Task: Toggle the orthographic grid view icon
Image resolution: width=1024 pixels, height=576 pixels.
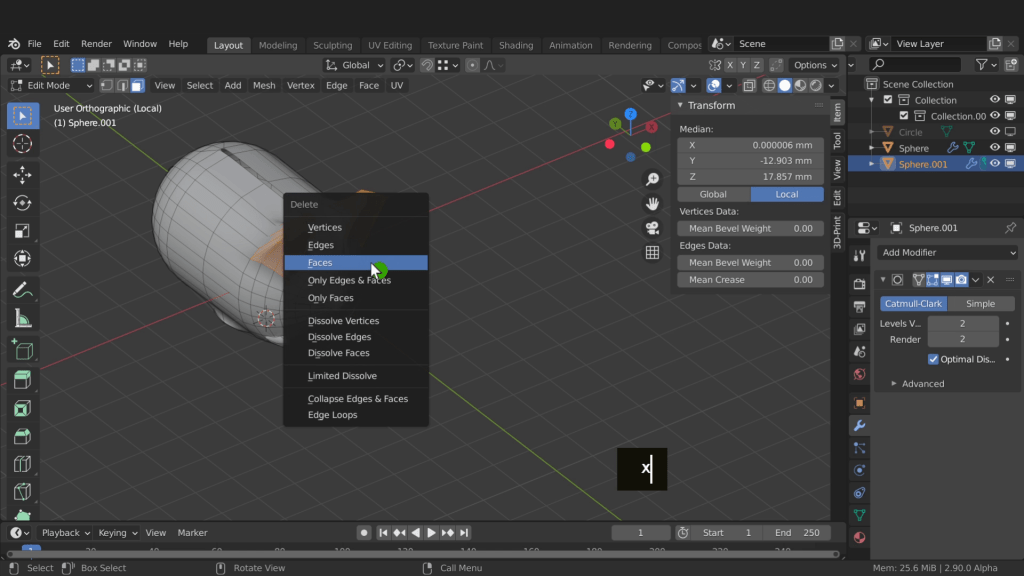Action: pyautogui.click(x=652, y=253)
